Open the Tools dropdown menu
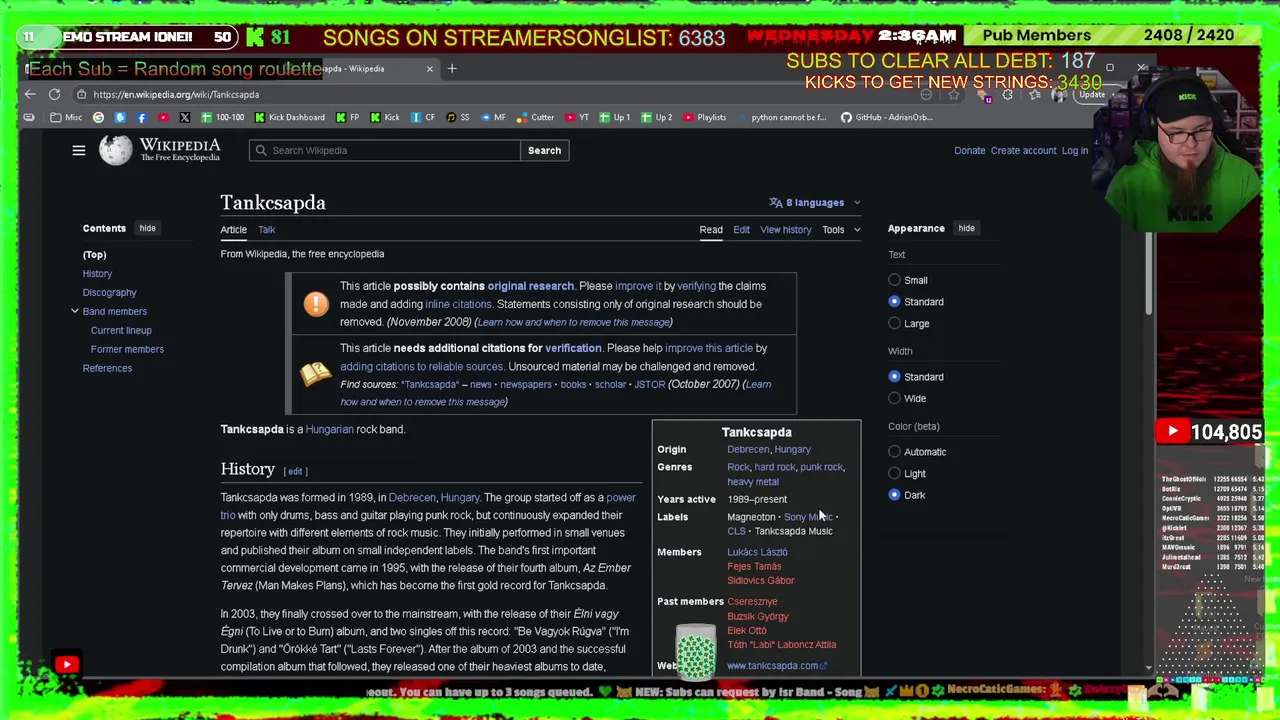The width and height of the screenshot is (1280, 720). [840, 230]
